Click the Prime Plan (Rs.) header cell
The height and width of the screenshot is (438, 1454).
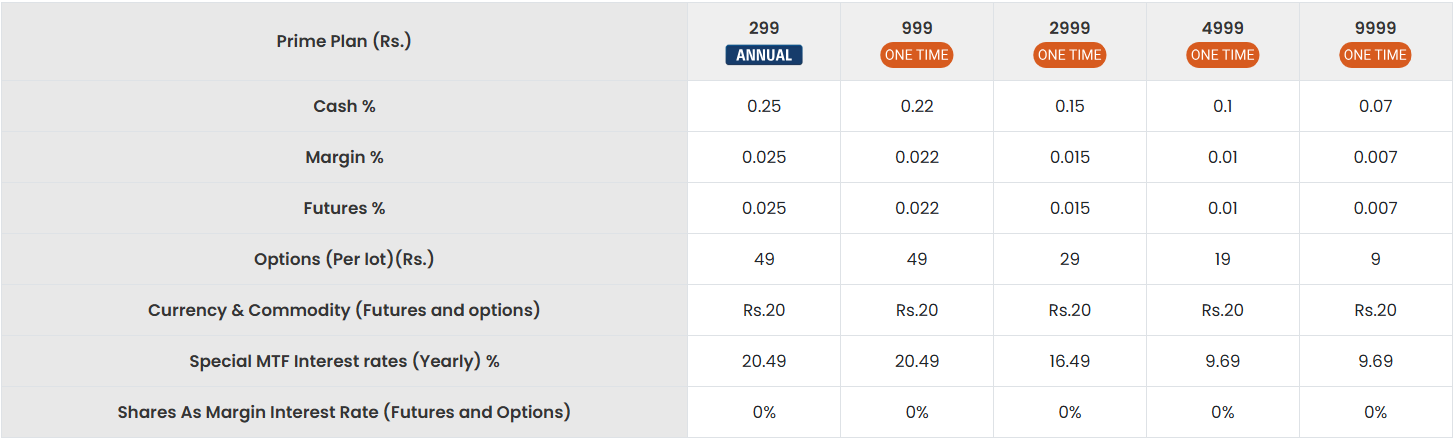tap(344, 41)
